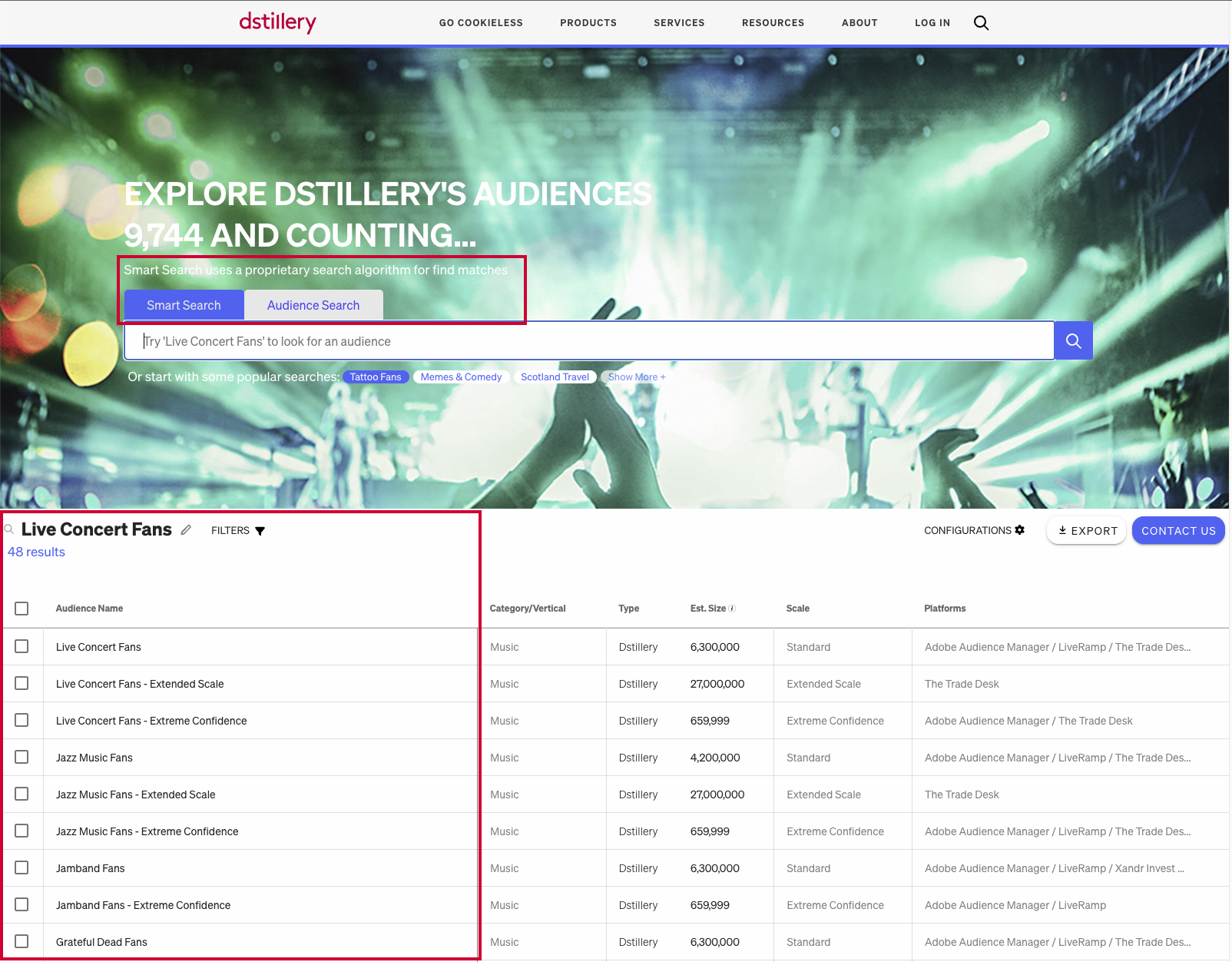Toggle the select-all checkbox in header
Viewport: 1232px width, 962px height.
coord(22,609)
